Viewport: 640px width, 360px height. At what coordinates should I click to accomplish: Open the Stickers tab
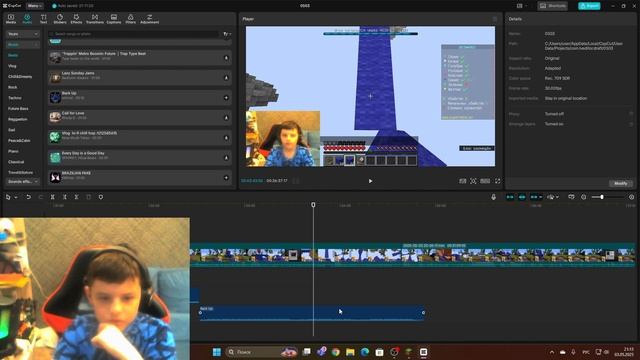coord(60,19)
